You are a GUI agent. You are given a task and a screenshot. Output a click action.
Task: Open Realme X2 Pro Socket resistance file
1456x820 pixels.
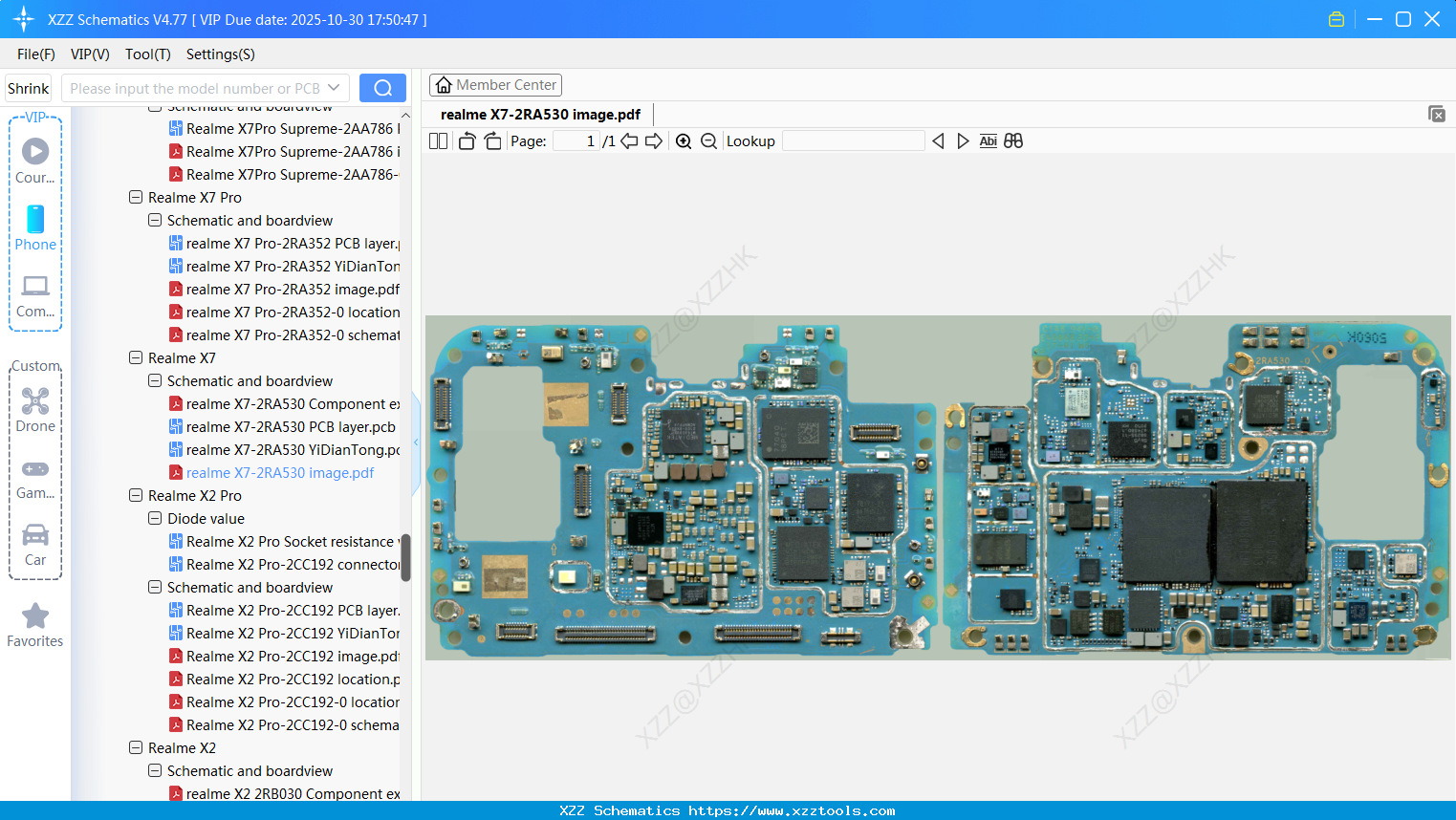click(x=284, y=542)
